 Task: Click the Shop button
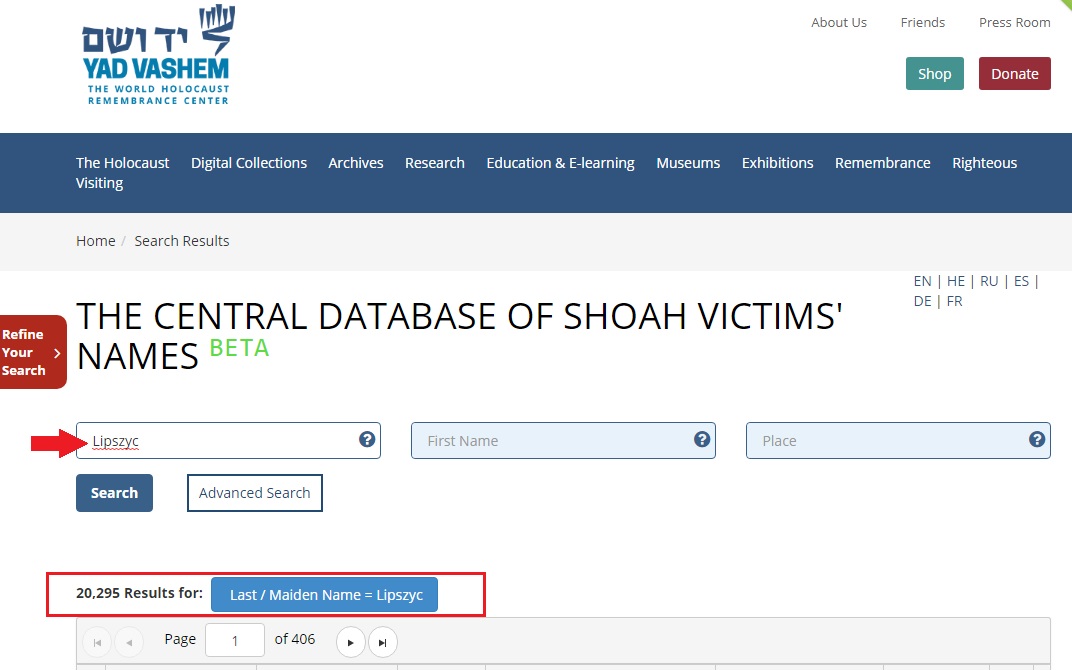934,74
